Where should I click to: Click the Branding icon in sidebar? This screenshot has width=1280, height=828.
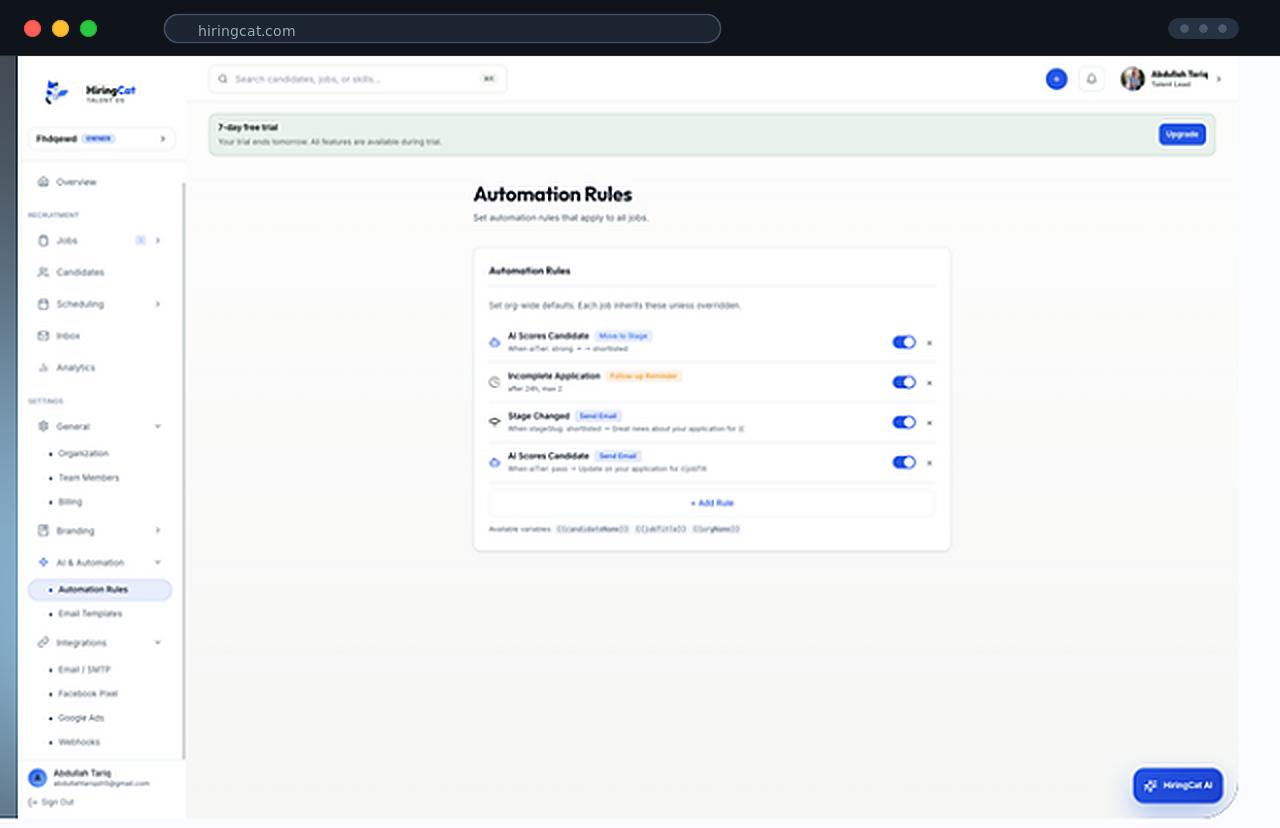point(43,531)
